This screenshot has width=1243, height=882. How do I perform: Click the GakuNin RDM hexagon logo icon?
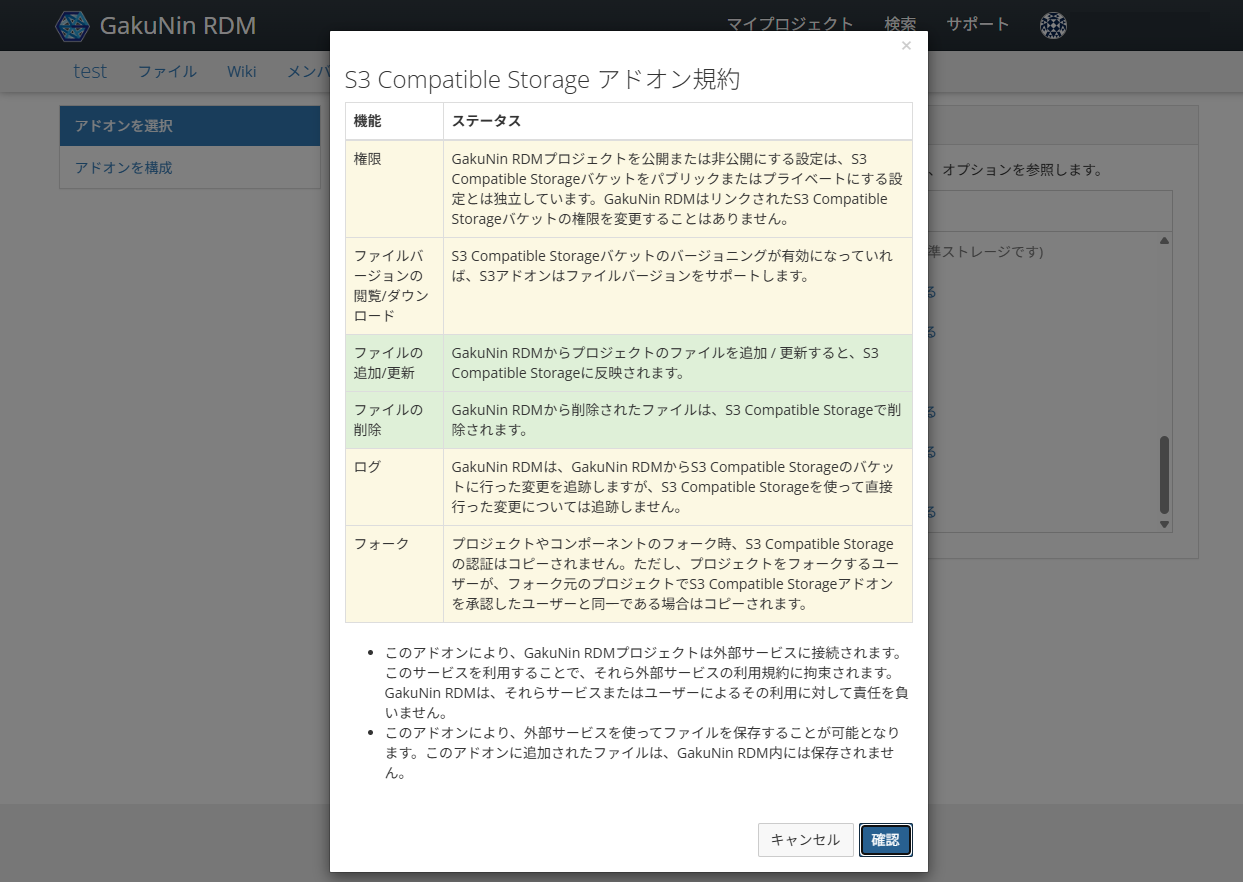point(72,26)
